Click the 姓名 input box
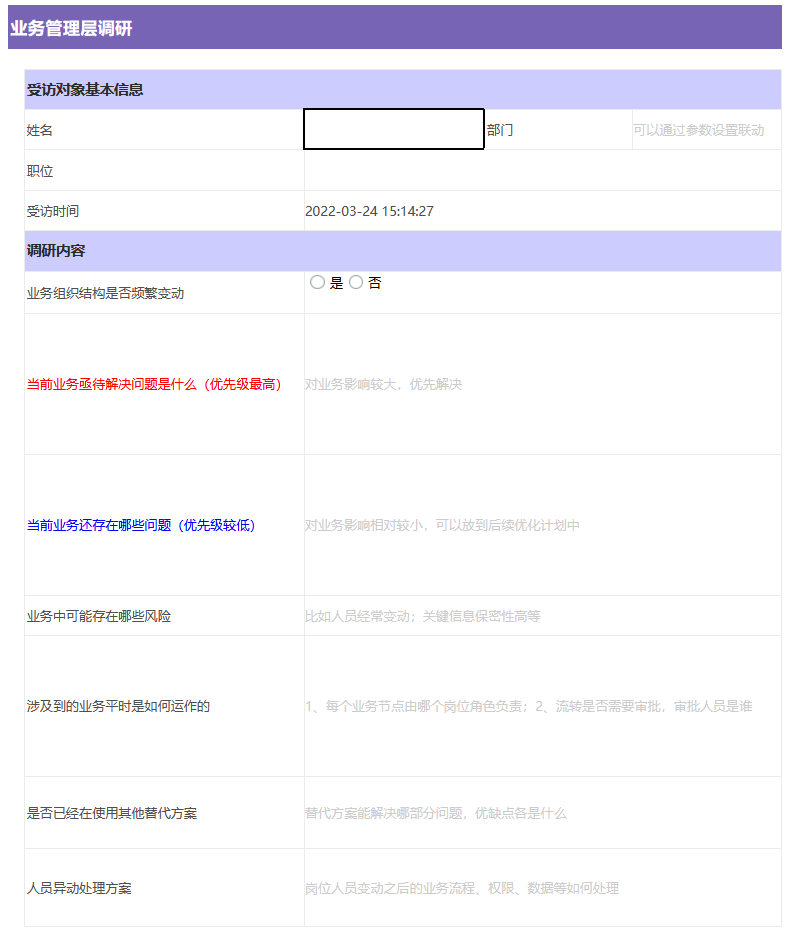This screenshot has width=800, height=949. pos(394,129)
